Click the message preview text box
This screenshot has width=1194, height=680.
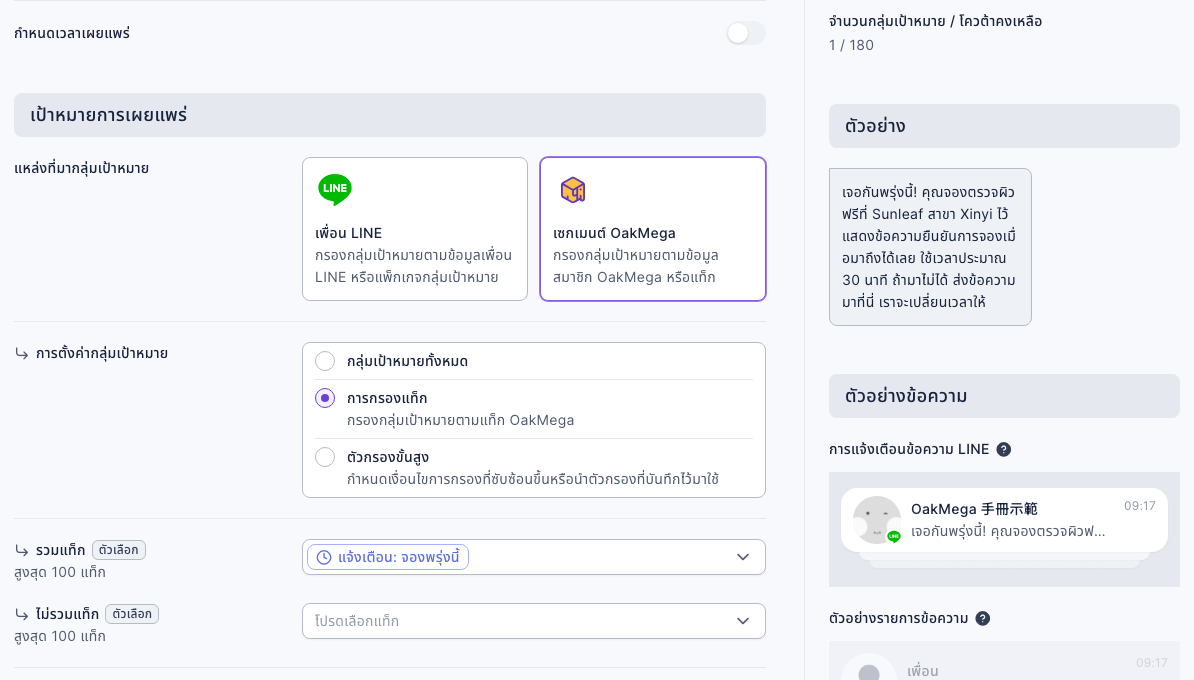tap(930, 247)
